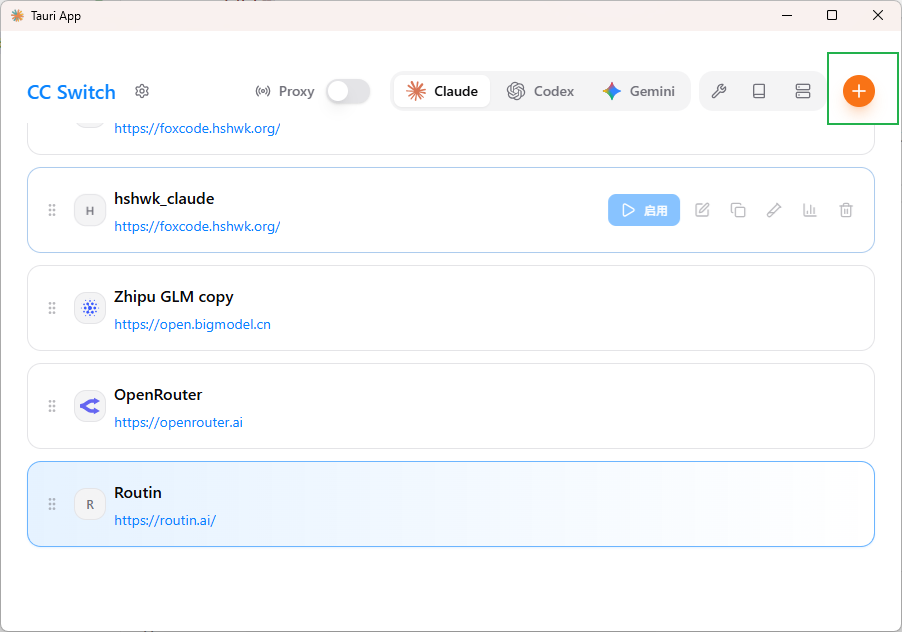Image resolution: width=902 pixels, height=632 pixels.
Task: Open hshwk_claude's foxcode.hshwk.org link
Action: pyautogui.click(x=197, y=226)
